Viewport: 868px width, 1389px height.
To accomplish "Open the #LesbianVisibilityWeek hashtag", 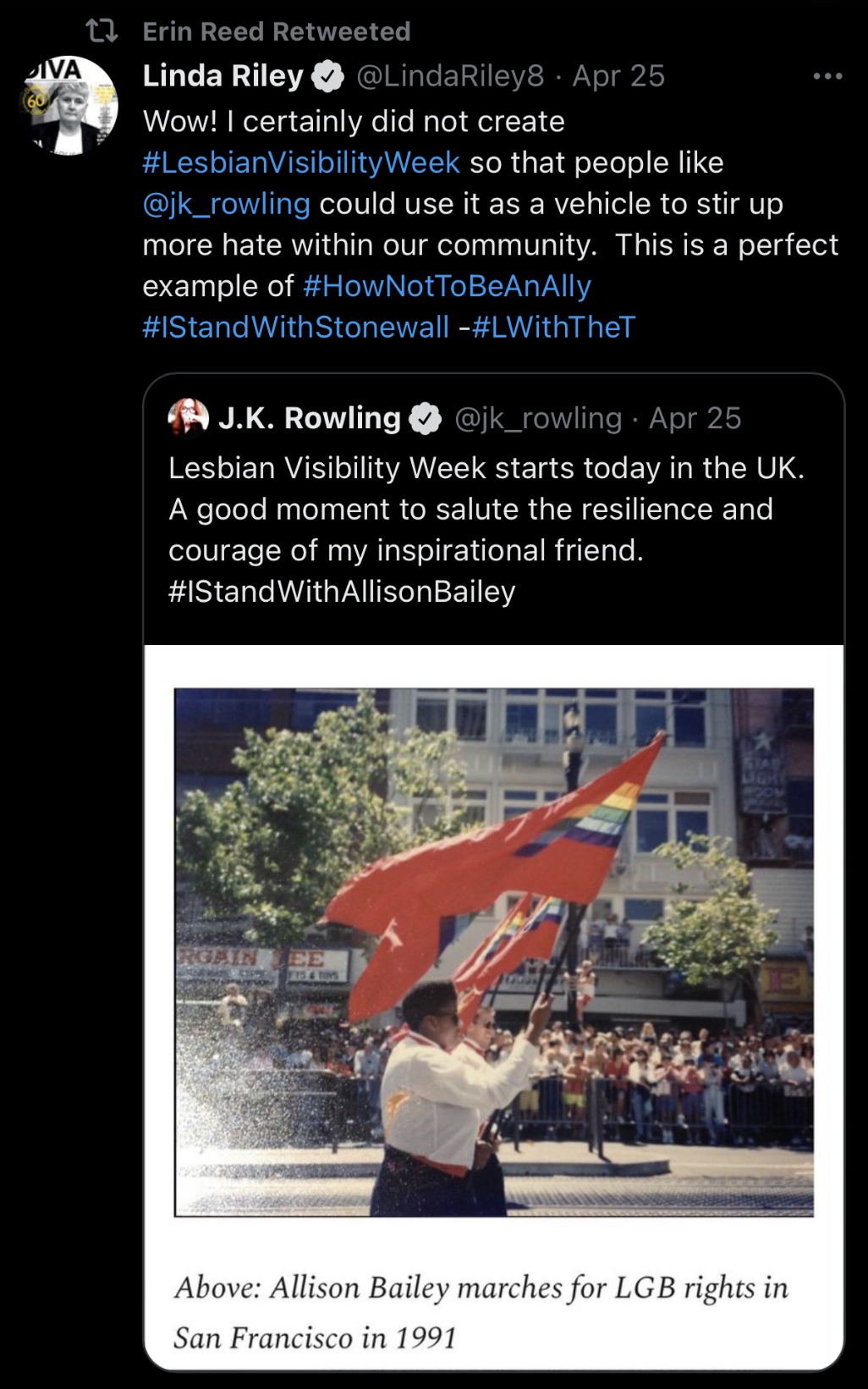I will [x=301, y=163].
